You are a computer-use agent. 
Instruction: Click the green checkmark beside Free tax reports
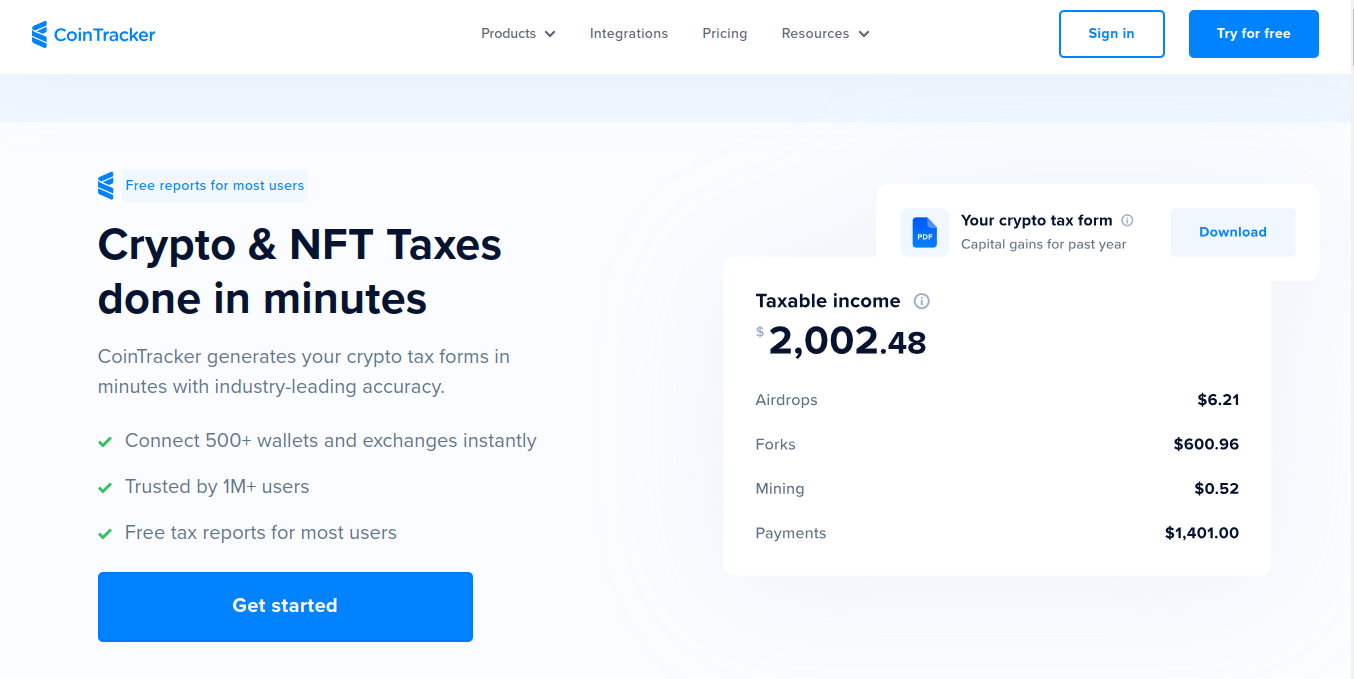104,534
